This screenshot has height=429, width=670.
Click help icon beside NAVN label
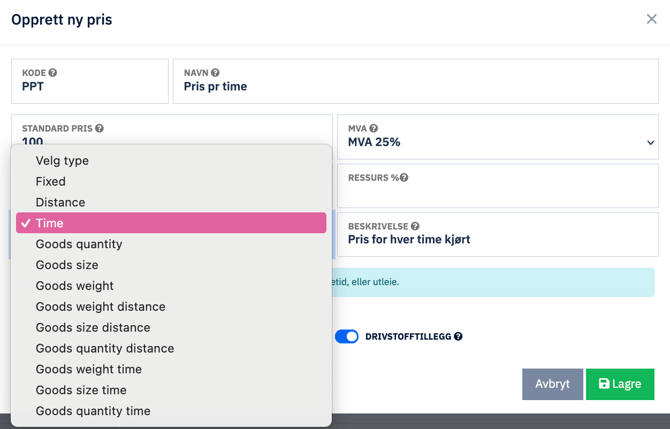215,73
